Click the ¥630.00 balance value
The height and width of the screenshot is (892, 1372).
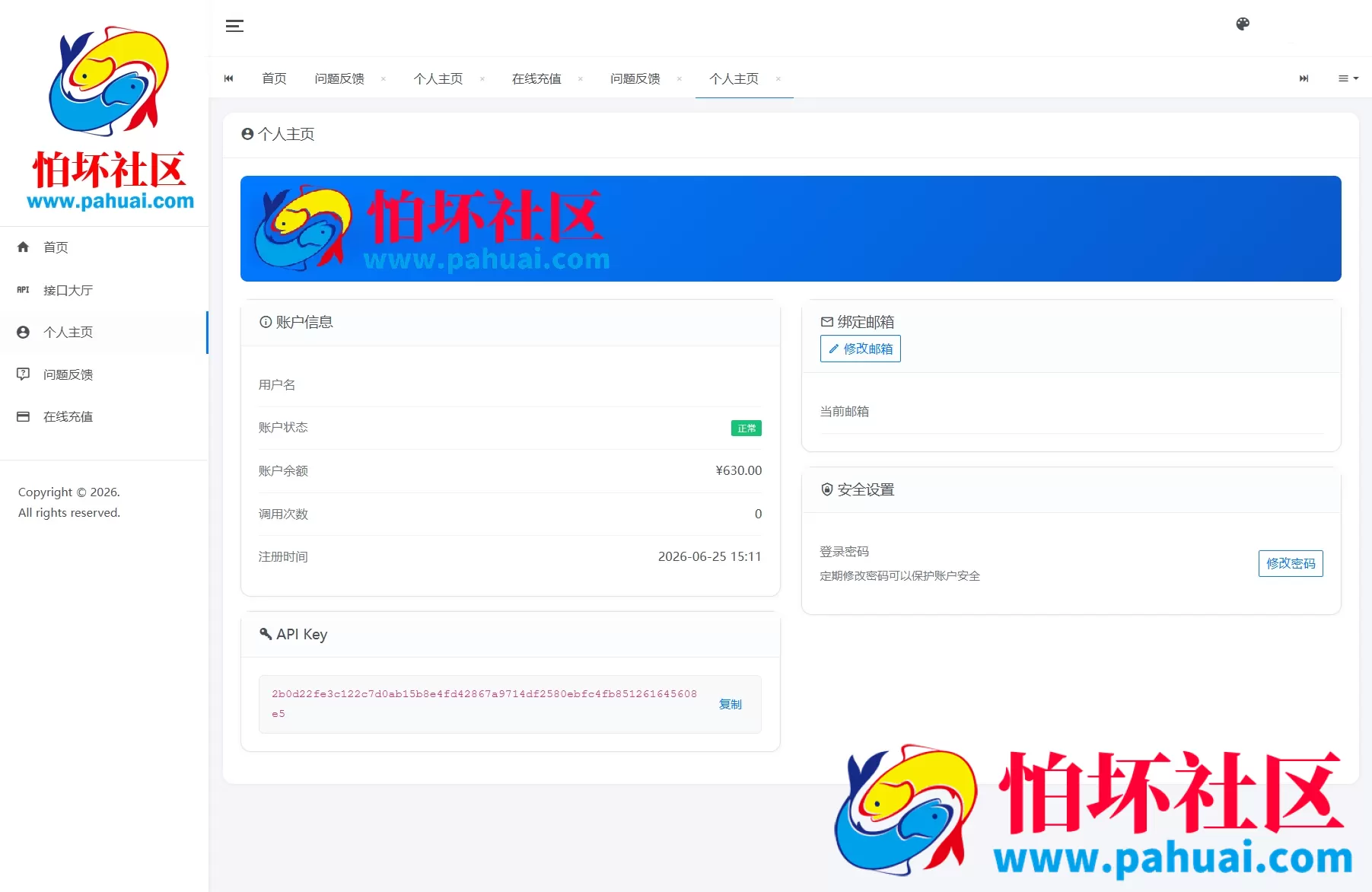coord(738,470)
